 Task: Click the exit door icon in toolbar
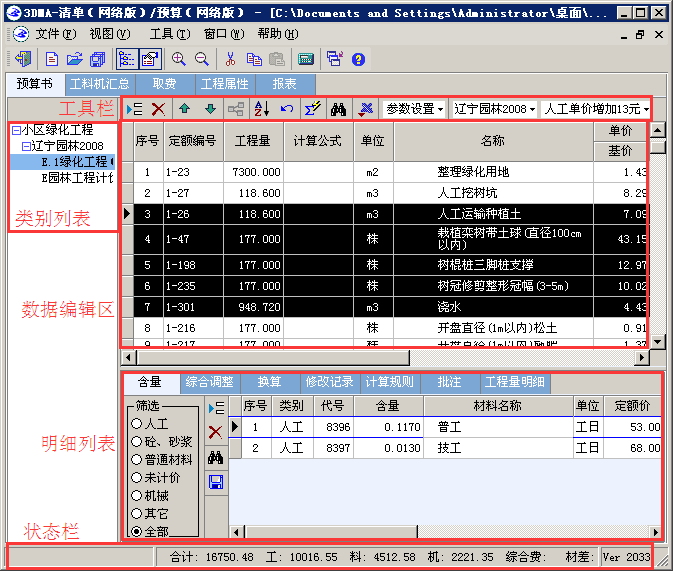[x=23, y=59]
